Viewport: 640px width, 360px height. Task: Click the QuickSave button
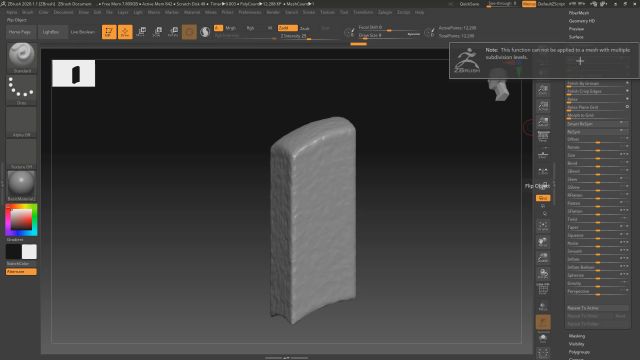point(469,4)
